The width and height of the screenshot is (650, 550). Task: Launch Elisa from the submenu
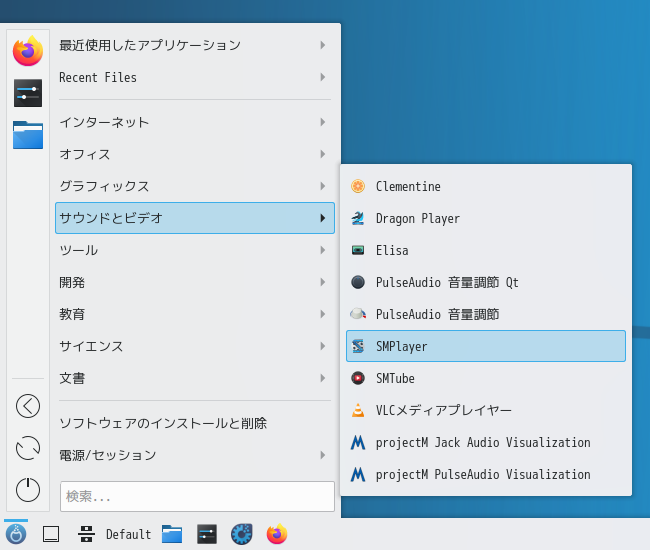click(486, 250)
